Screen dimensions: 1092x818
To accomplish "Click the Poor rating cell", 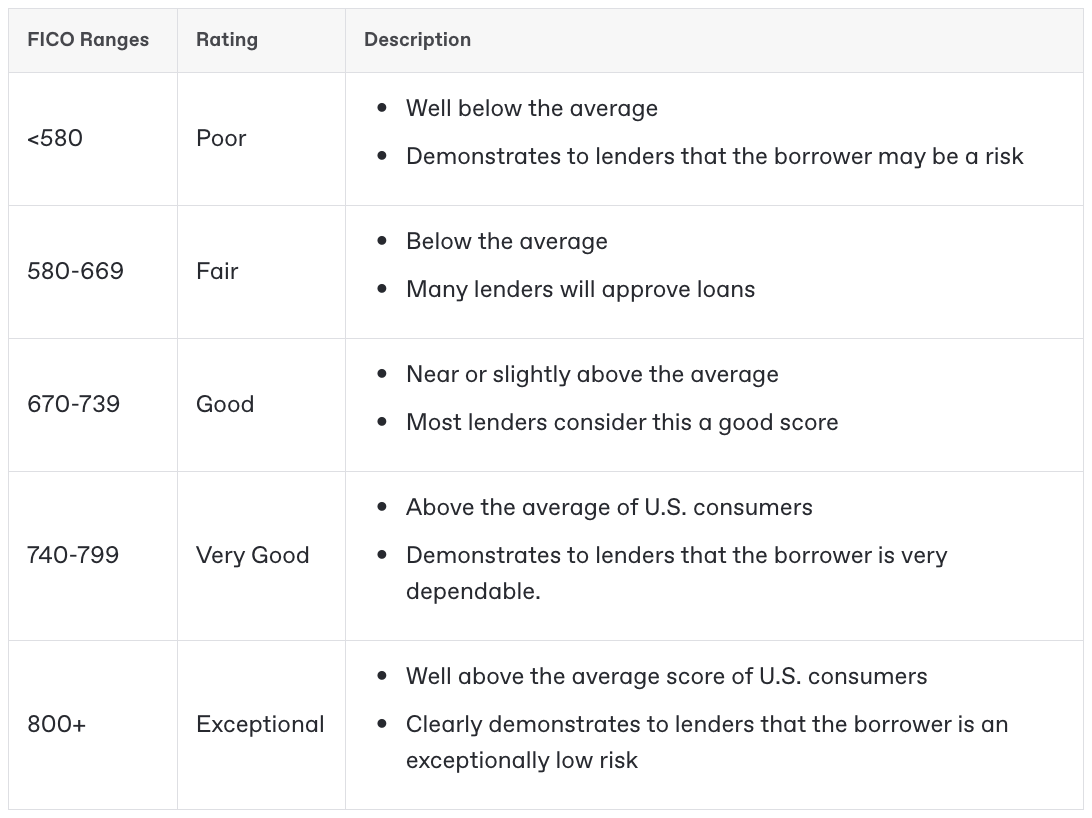I will coord(221,138).
